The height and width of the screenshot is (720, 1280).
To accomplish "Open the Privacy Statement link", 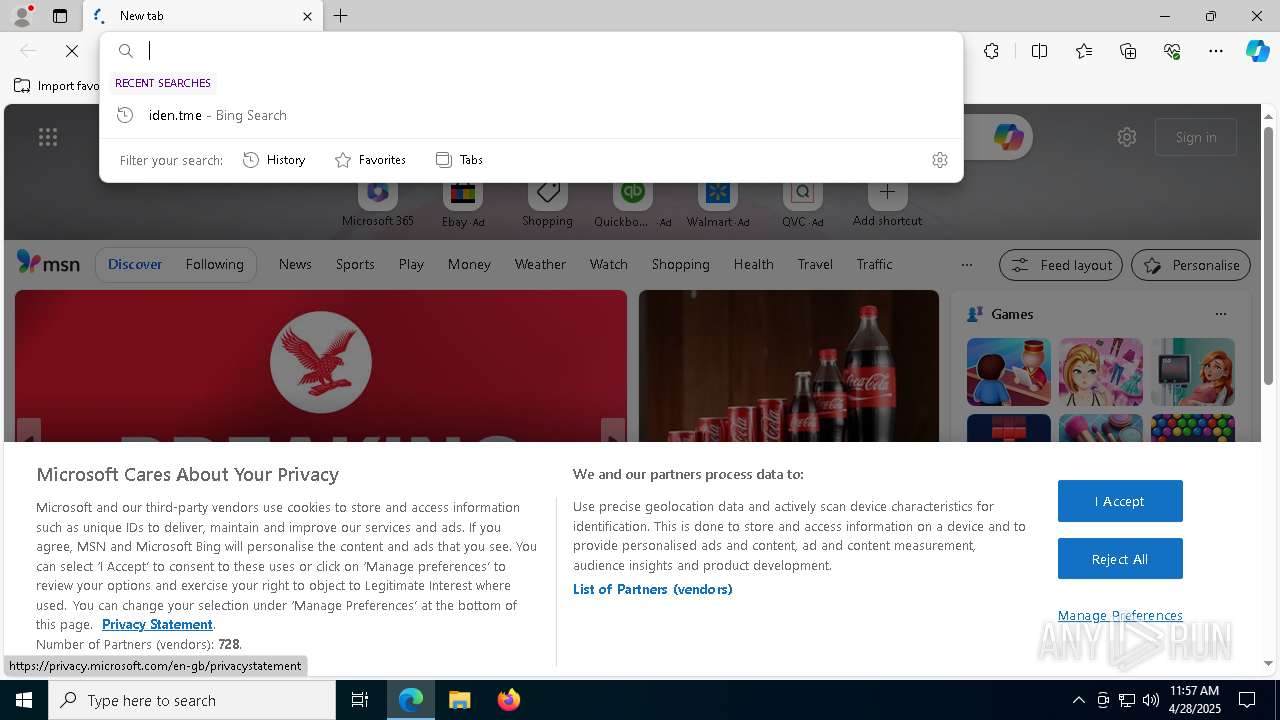I will click(x=157, y=624).
